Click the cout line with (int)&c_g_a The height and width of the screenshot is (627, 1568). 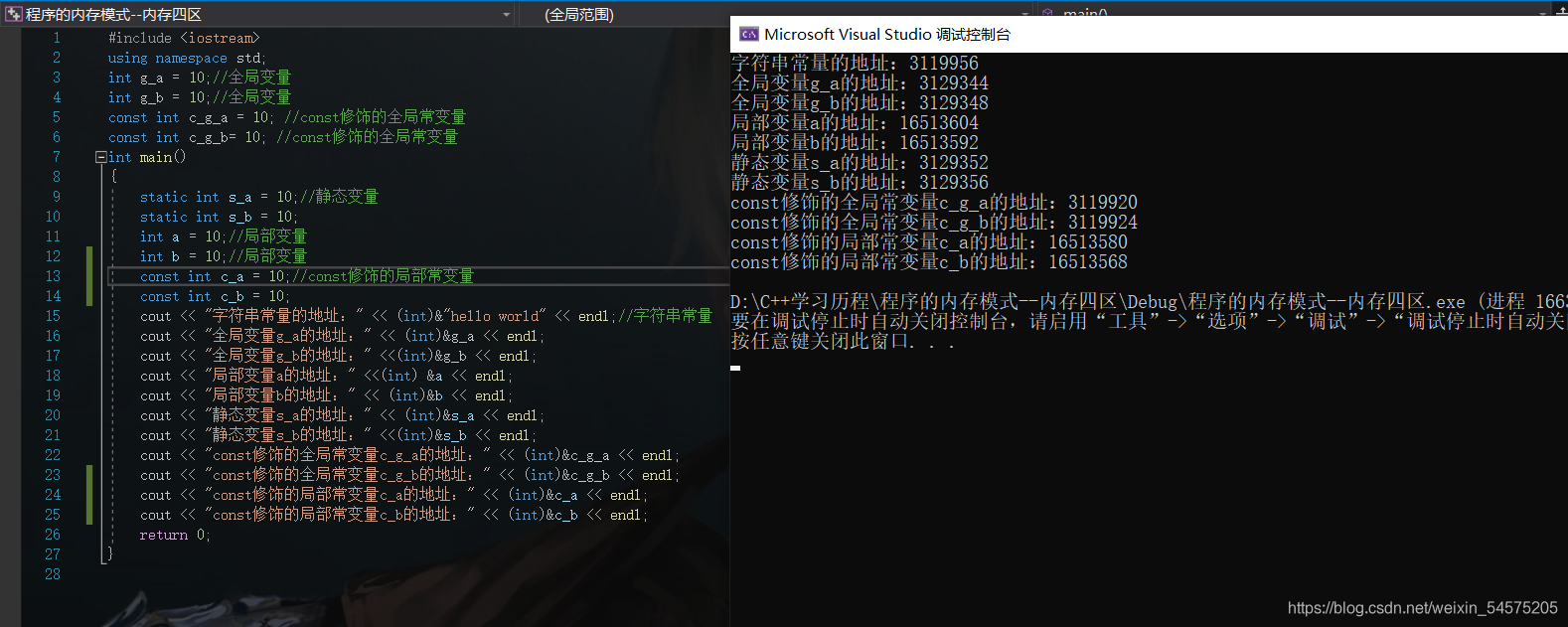pyautogui.click(x=410, y=455)
